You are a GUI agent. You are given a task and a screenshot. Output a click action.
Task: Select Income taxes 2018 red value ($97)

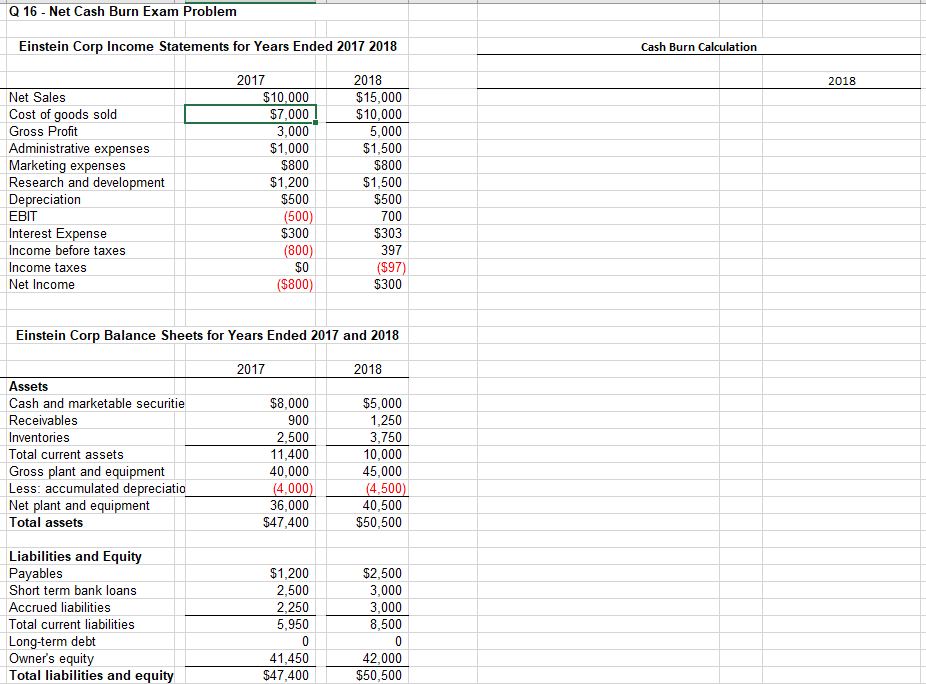391,268
